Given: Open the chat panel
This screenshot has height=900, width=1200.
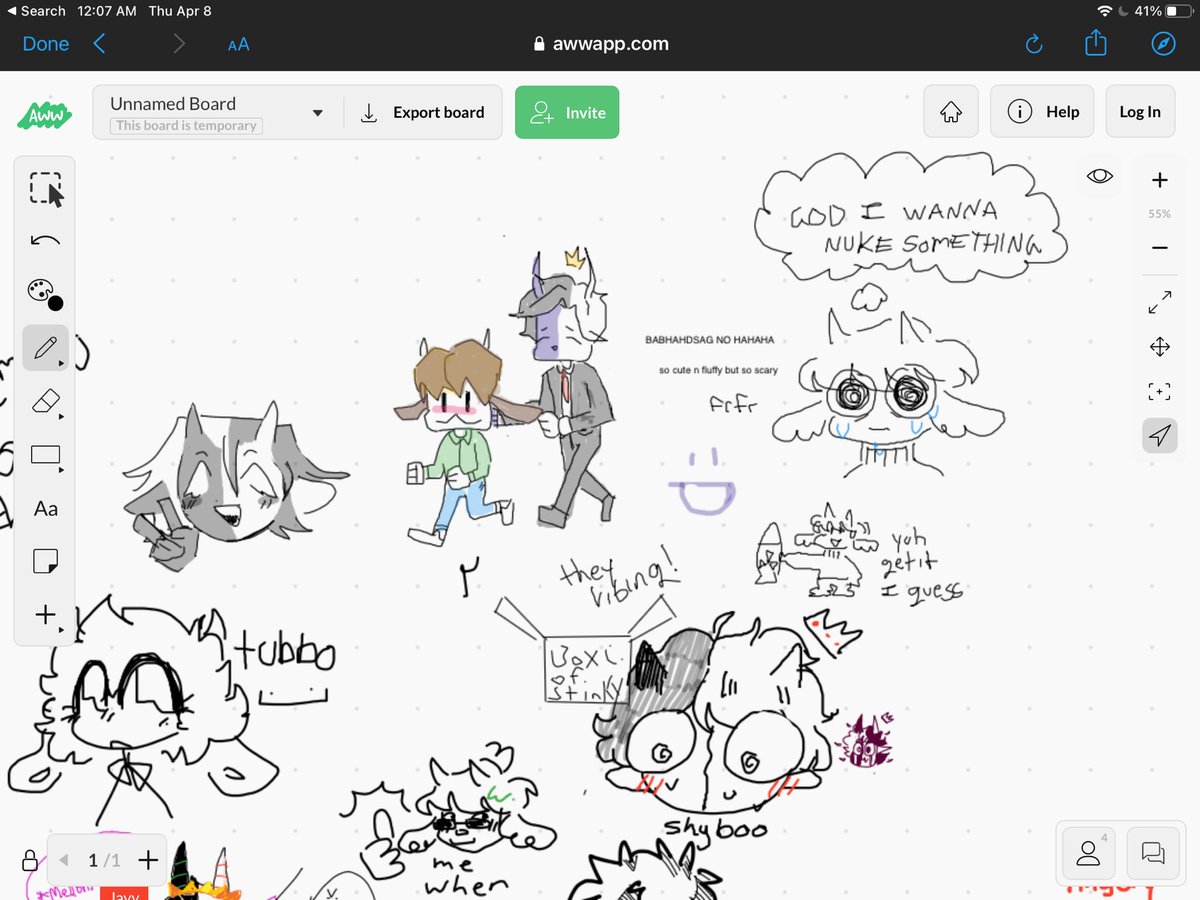Looking at the screenshot, I should [1153, 852].
